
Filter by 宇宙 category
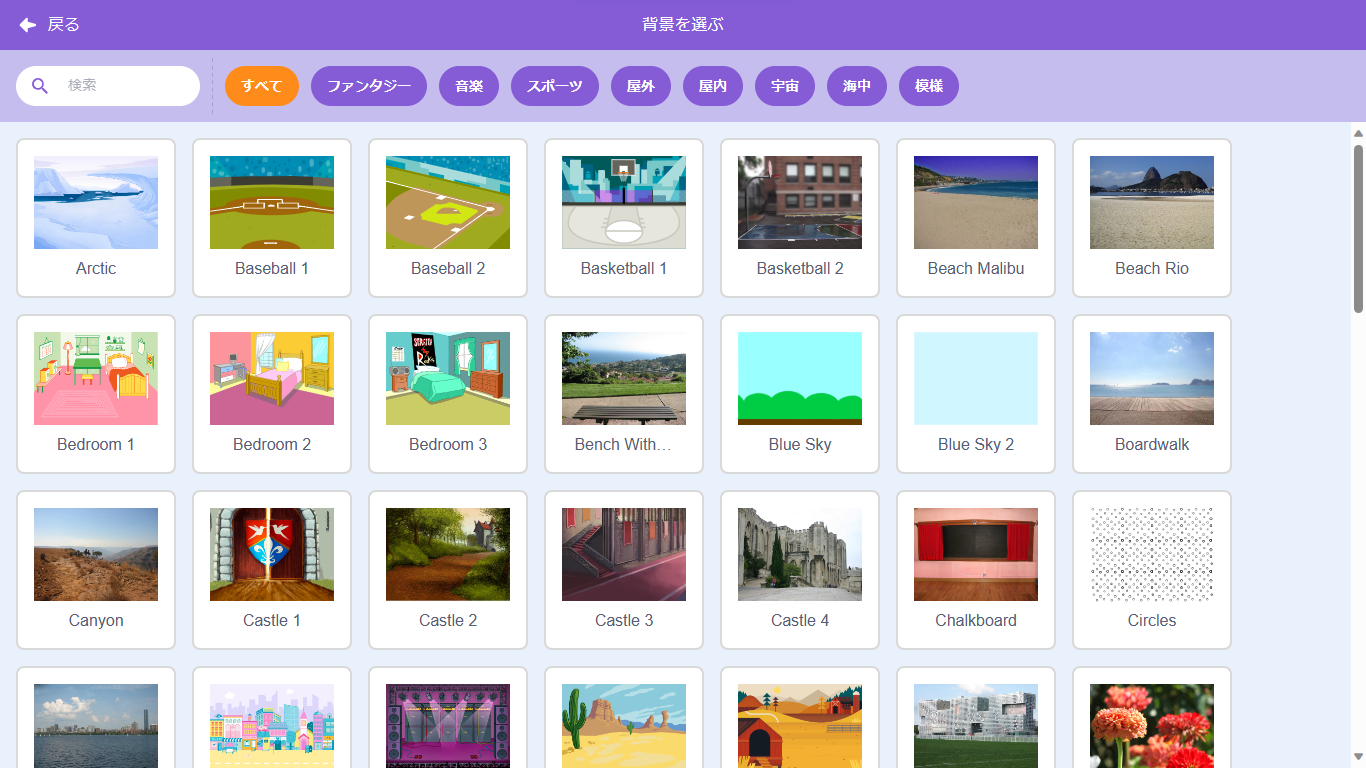785,86
